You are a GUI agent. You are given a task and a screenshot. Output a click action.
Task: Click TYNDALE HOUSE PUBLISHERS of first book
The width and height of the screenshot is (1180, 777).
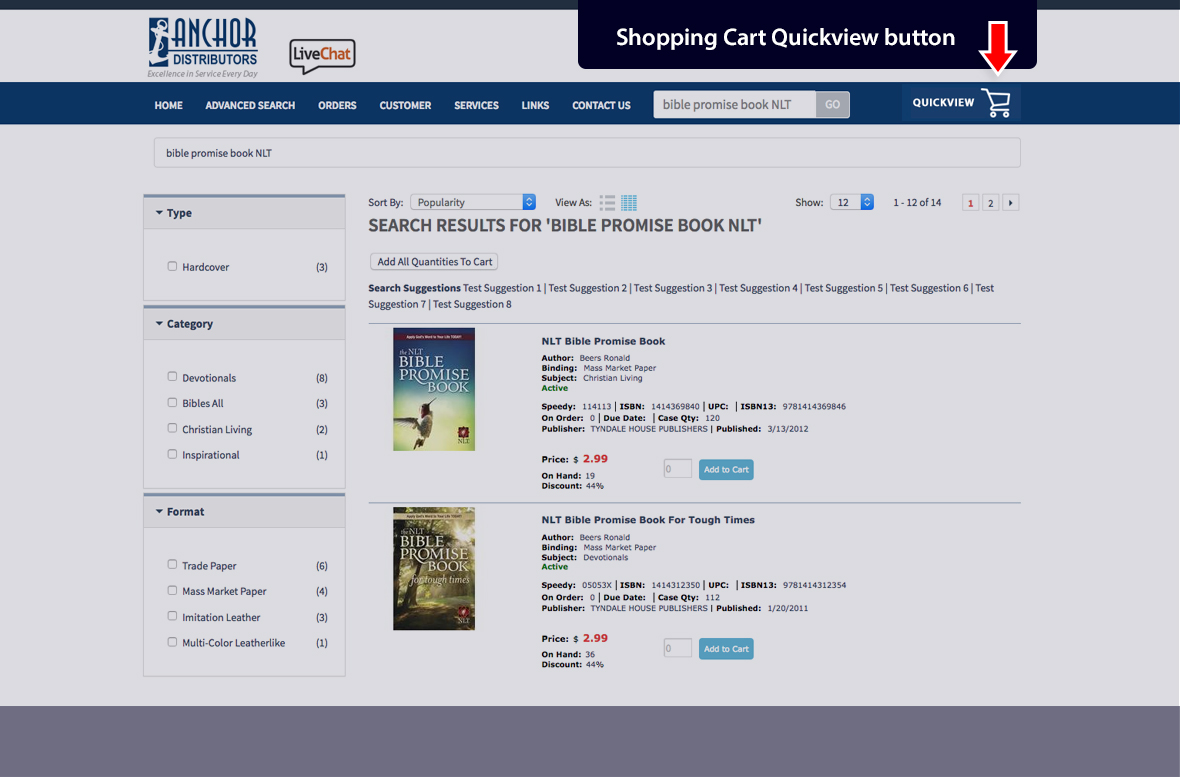tap(649, 429)
